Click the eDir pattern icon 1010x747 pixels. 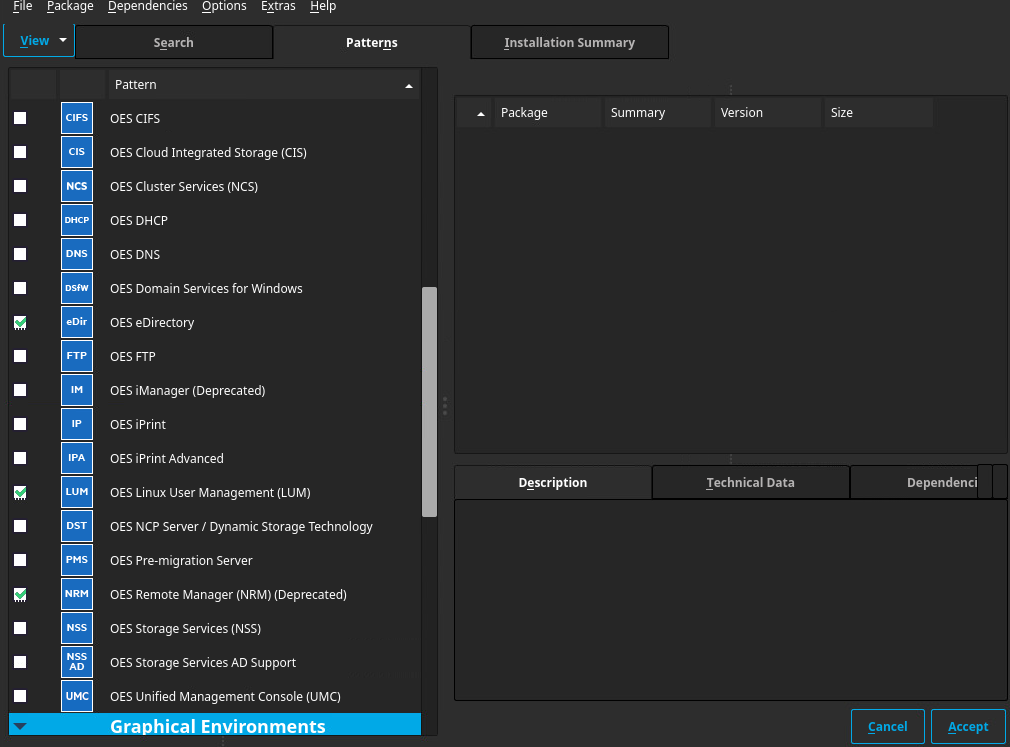(77, 322)
